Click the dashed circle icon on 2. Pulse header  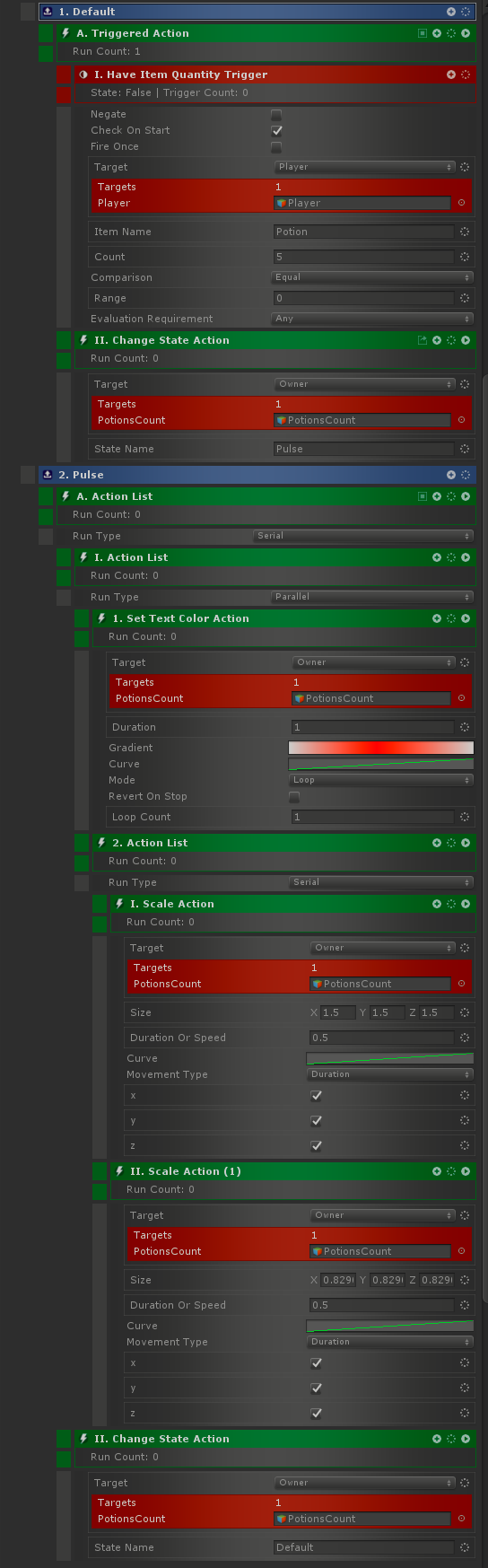click(466, 475)
